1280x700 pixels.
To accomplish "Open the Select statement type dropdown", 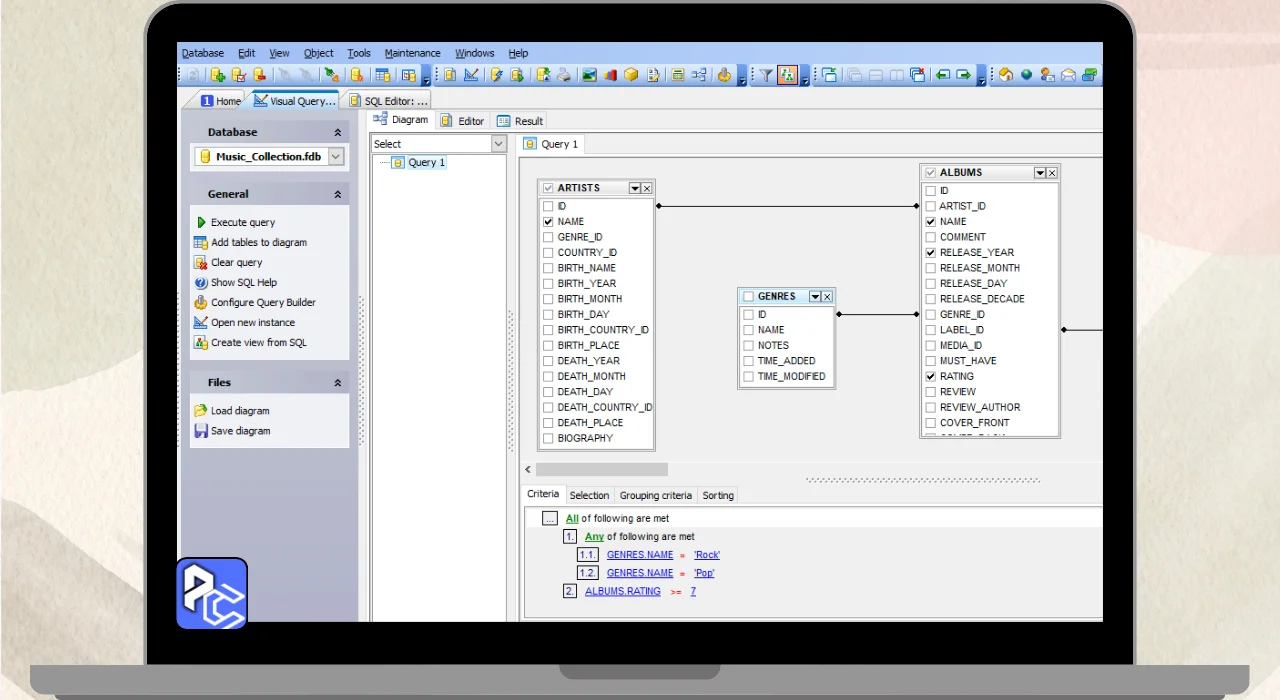I will click(x=498, y=144).
